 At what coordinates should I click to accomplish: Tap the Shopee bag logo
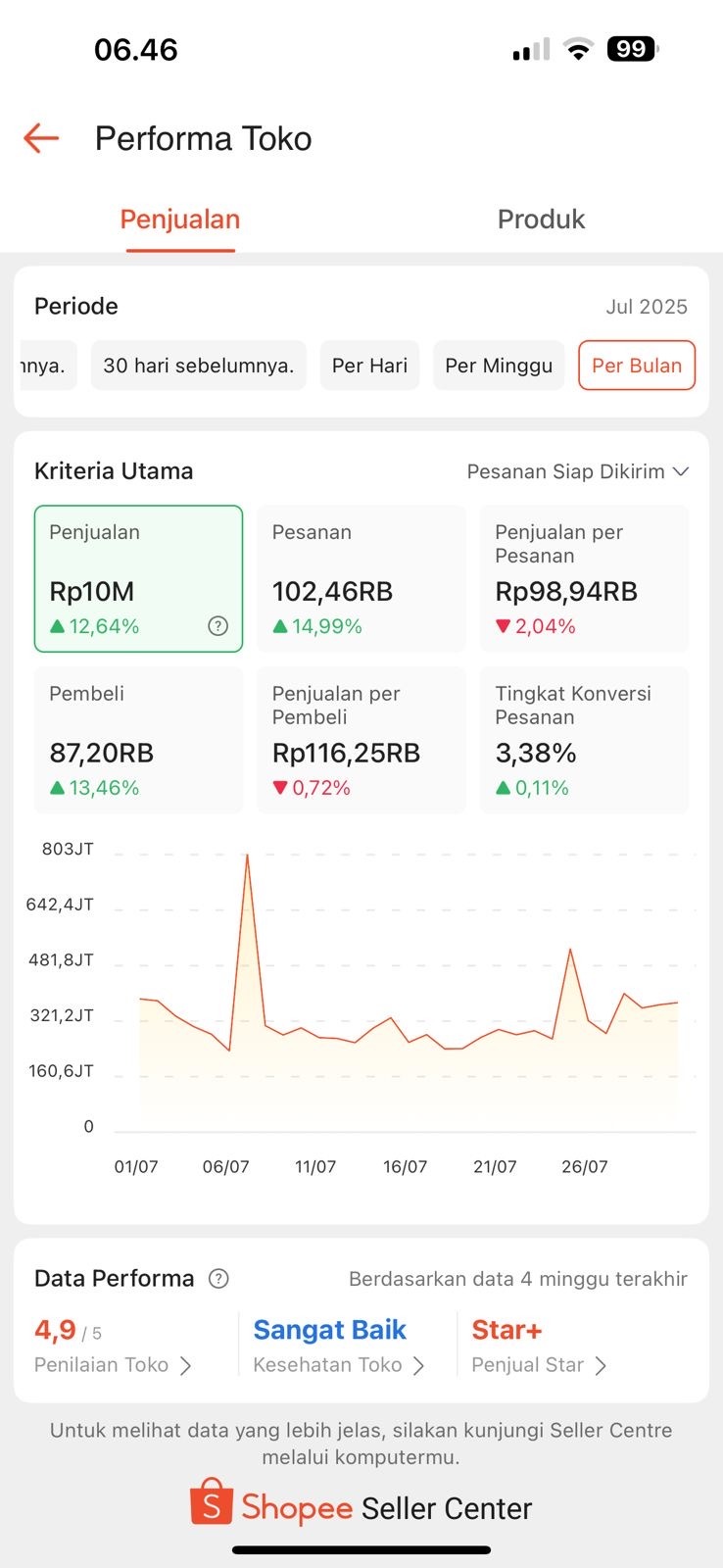212,1502
